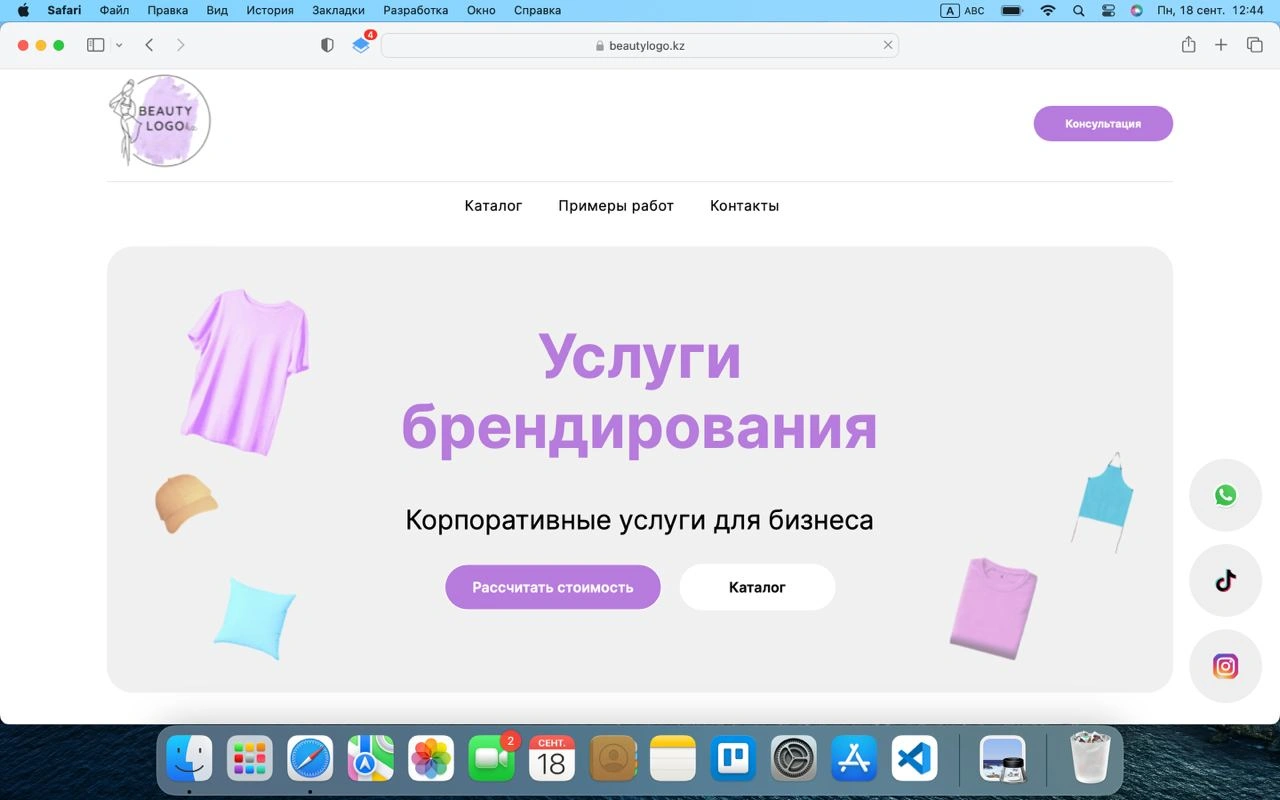This screenshot has height=800, width=1280.
Task: Open the Разработка menu
Action: (415, 11)
